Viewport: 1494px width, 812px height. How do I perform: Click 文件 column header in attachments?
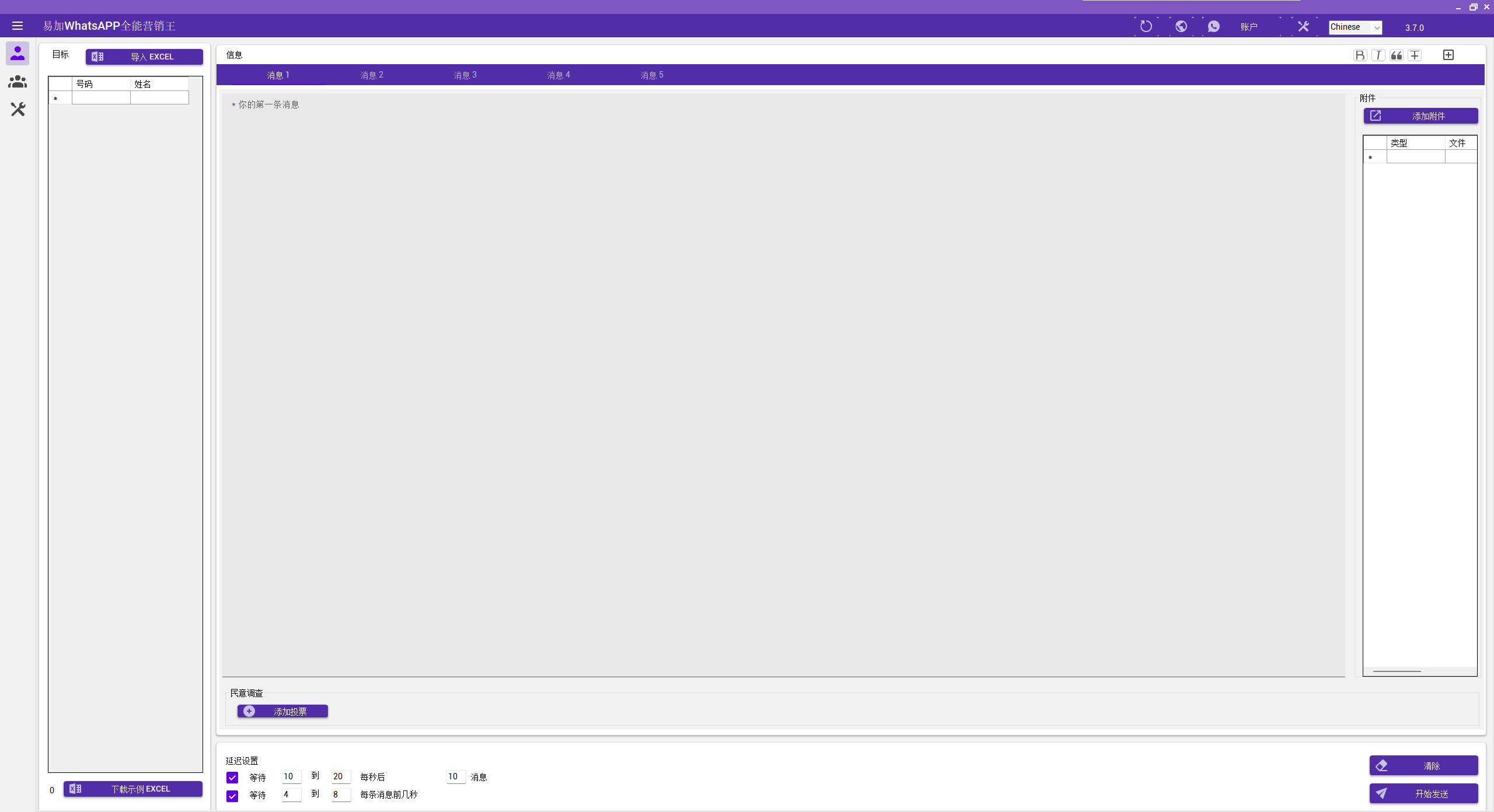point(1461,142)
